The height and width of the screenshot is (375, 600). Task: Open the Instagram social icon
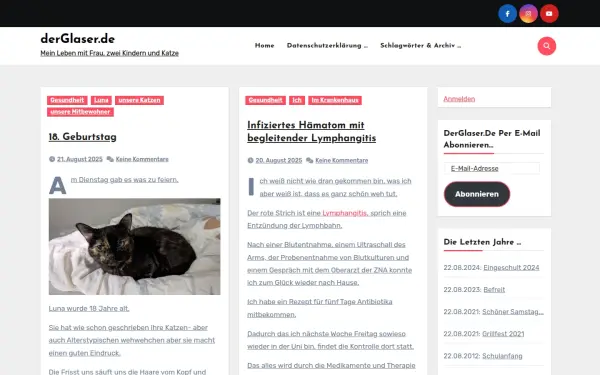click(528, 14)
